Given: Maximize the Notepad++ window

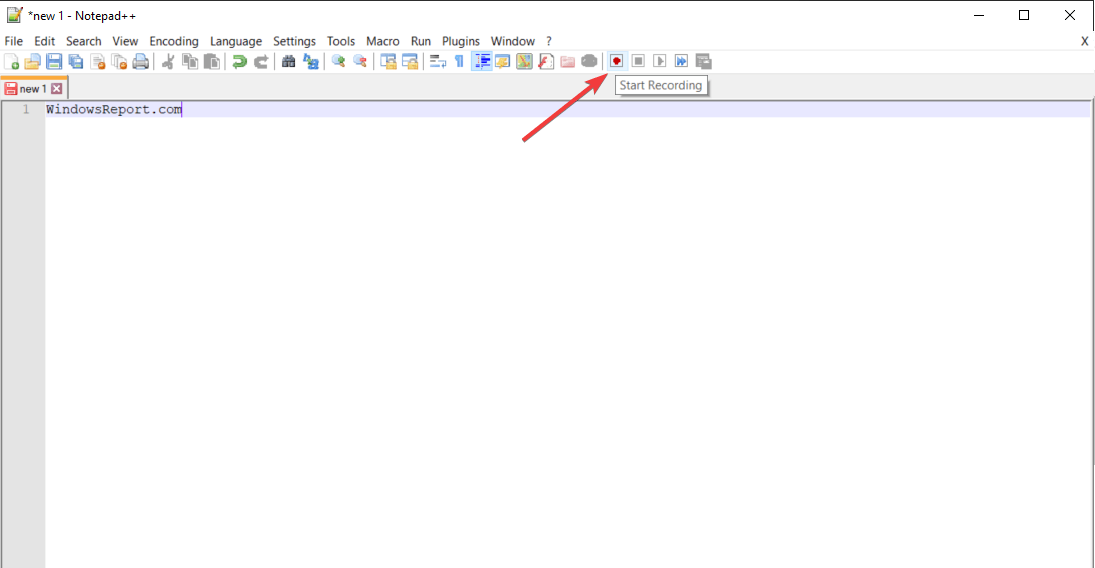Looking at the screenshot, I should click(x=1024, y=15).
